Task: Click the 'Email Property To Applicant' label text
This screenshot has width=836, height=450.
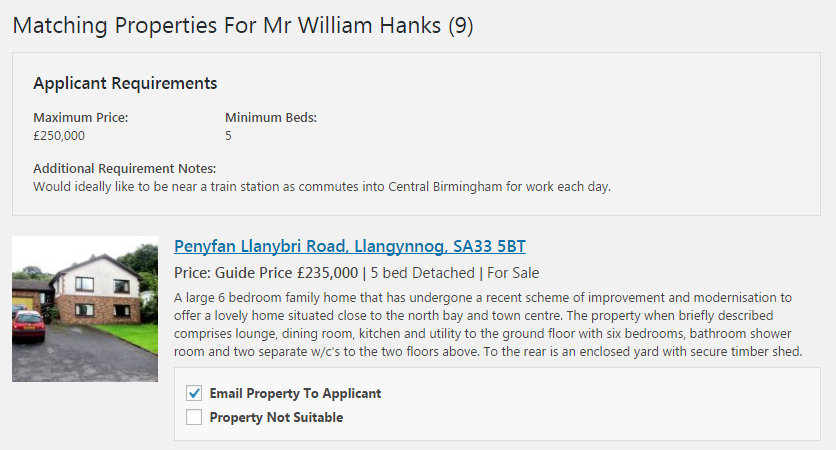Action: [x=295, y=393]
